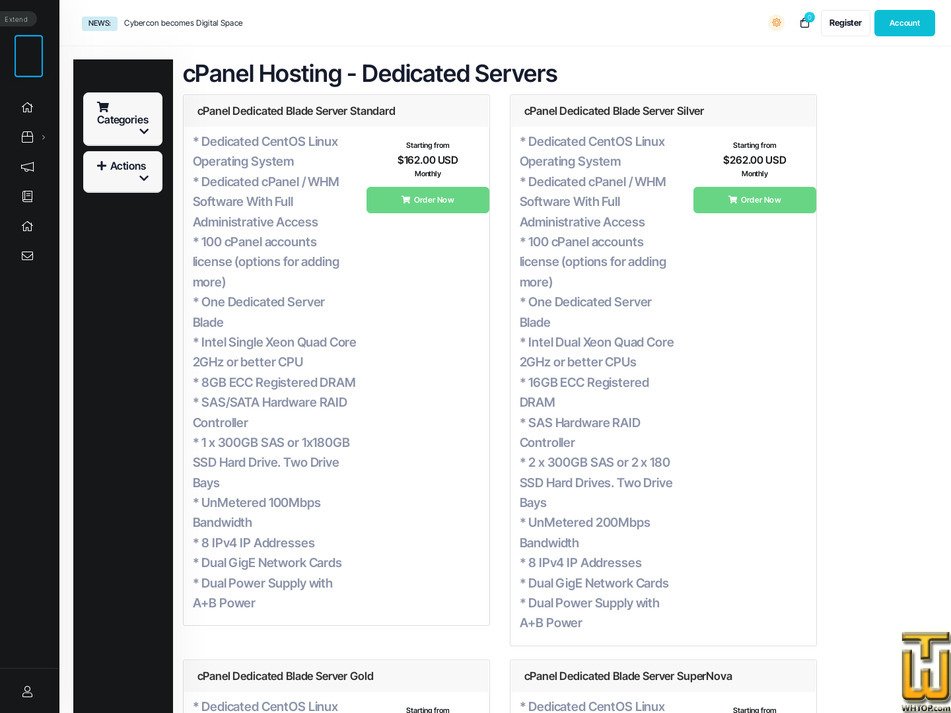Open the shopping cart icon in header

(805, 23)
